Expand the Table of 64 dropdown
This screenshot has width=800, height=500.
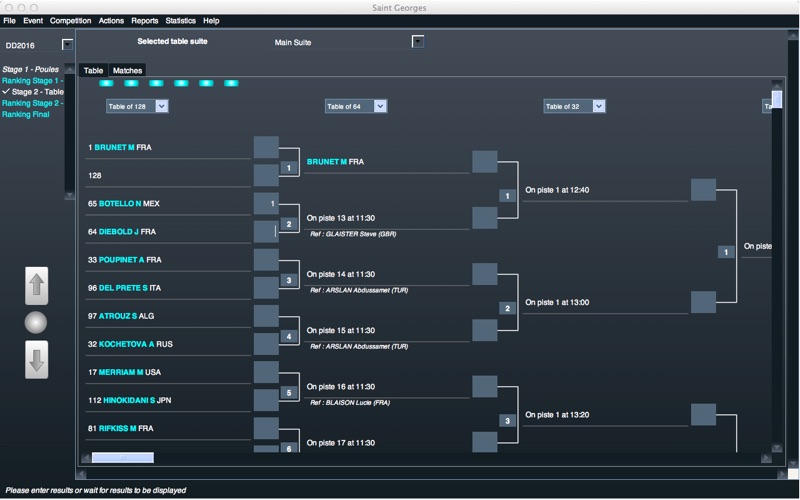click(x=380, y=106)
